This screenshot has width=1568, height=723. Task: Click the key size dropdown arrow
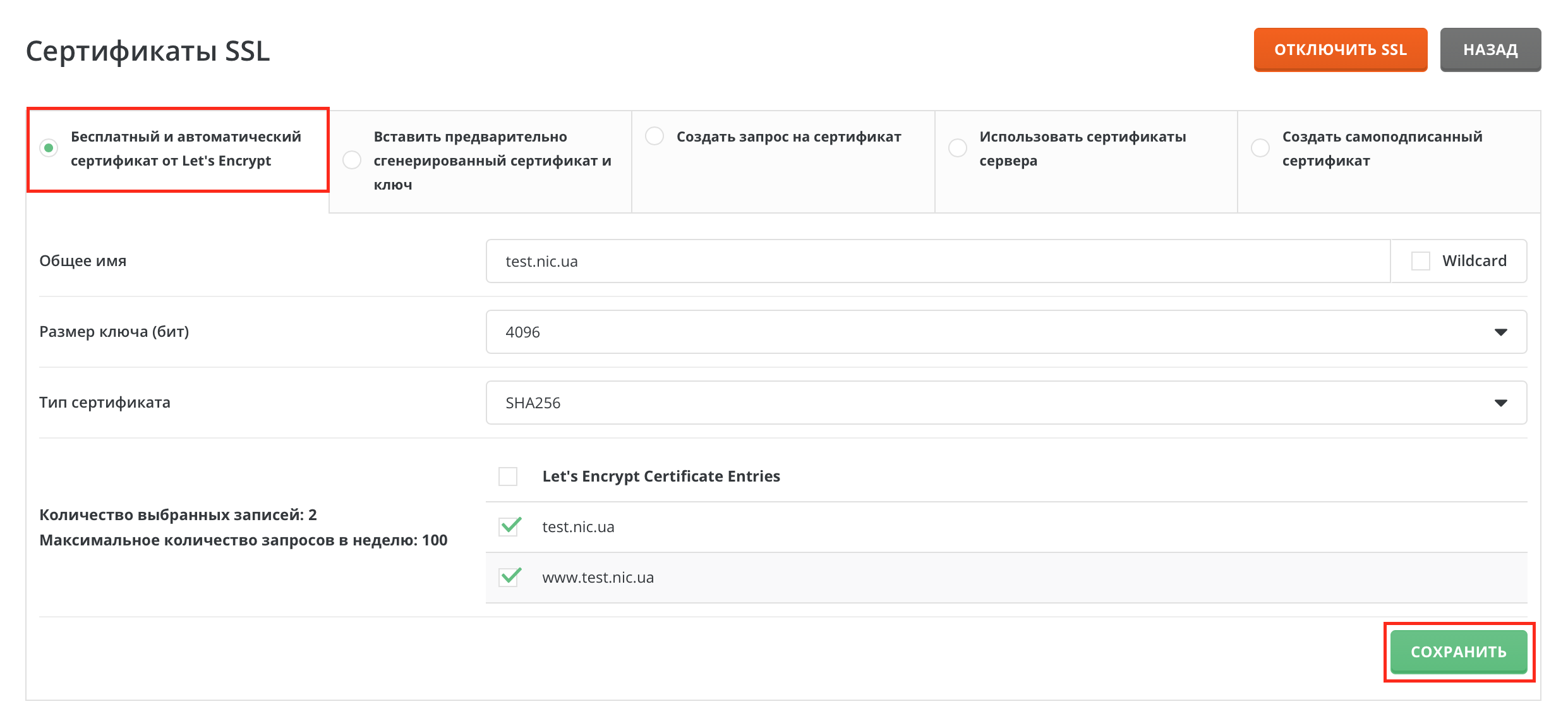1501,332
